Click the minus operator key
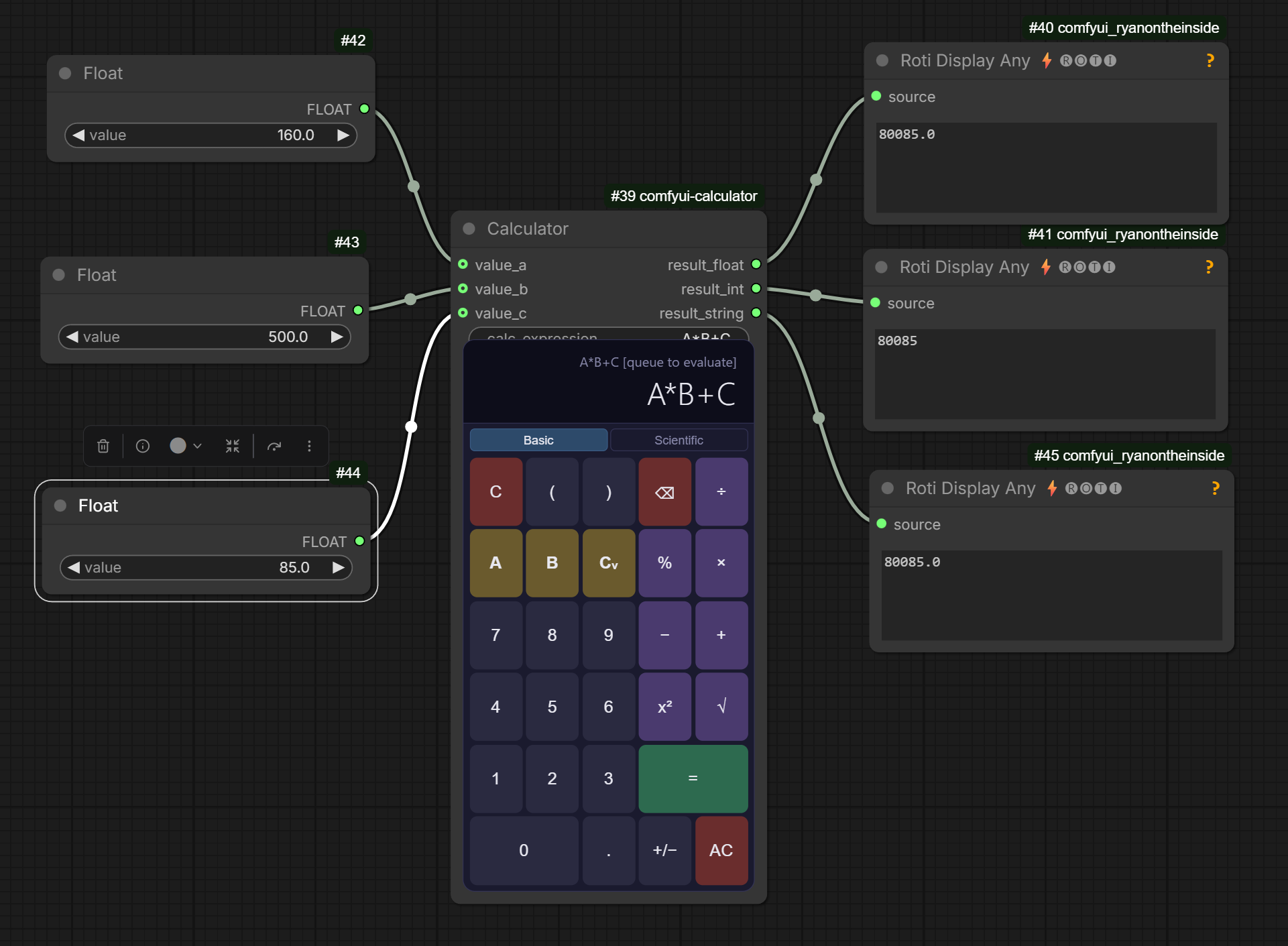1288x946 pixels. [x=664, y=635]
